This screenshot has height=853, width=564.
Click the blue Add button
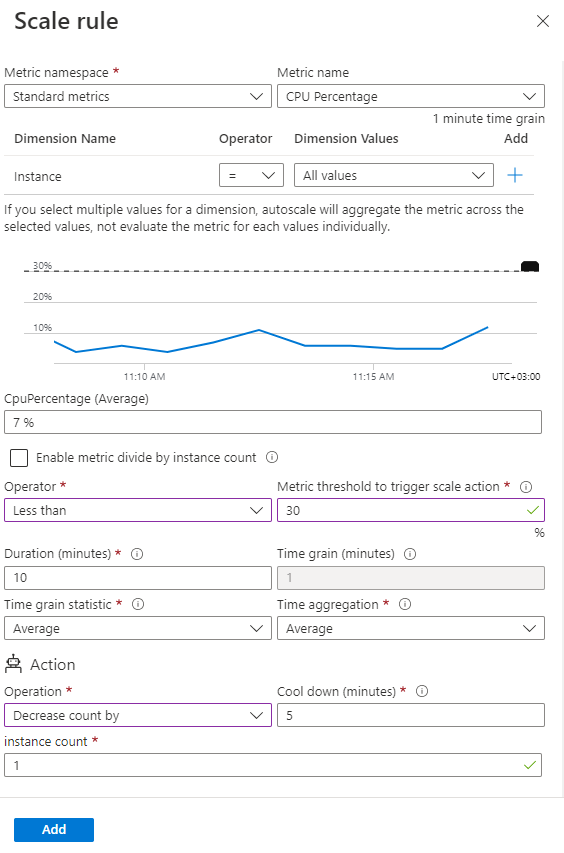pos(54,830)
